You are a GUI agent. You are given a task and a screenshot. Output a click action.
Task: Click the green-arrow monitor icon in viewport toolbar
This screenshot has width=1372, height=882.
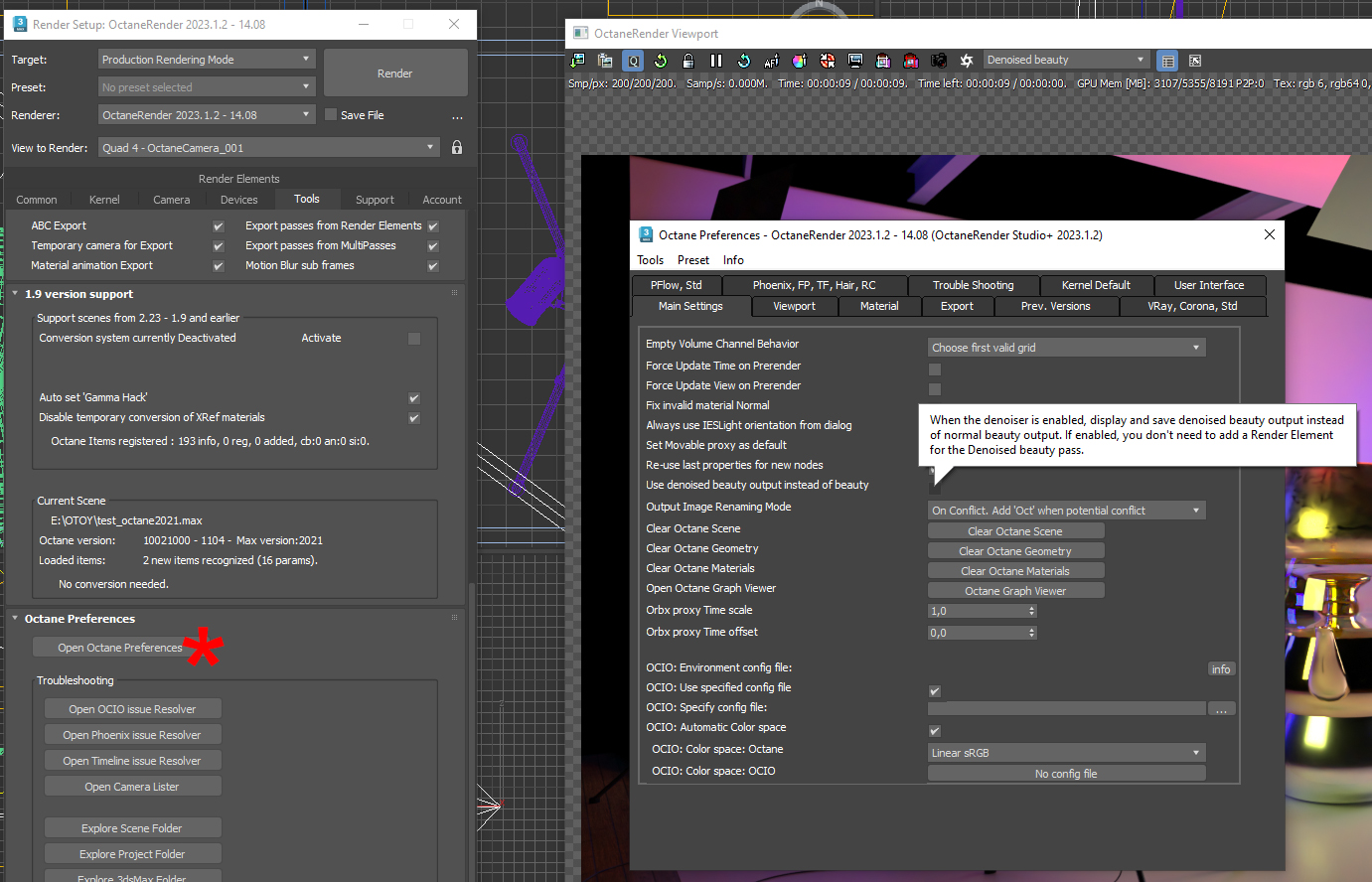(577, 61)
